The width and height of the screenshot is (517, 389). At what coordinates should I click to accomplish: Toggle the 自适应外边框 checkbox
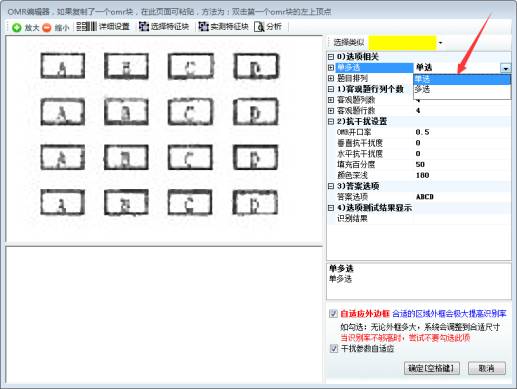click(x=333, y=314)
